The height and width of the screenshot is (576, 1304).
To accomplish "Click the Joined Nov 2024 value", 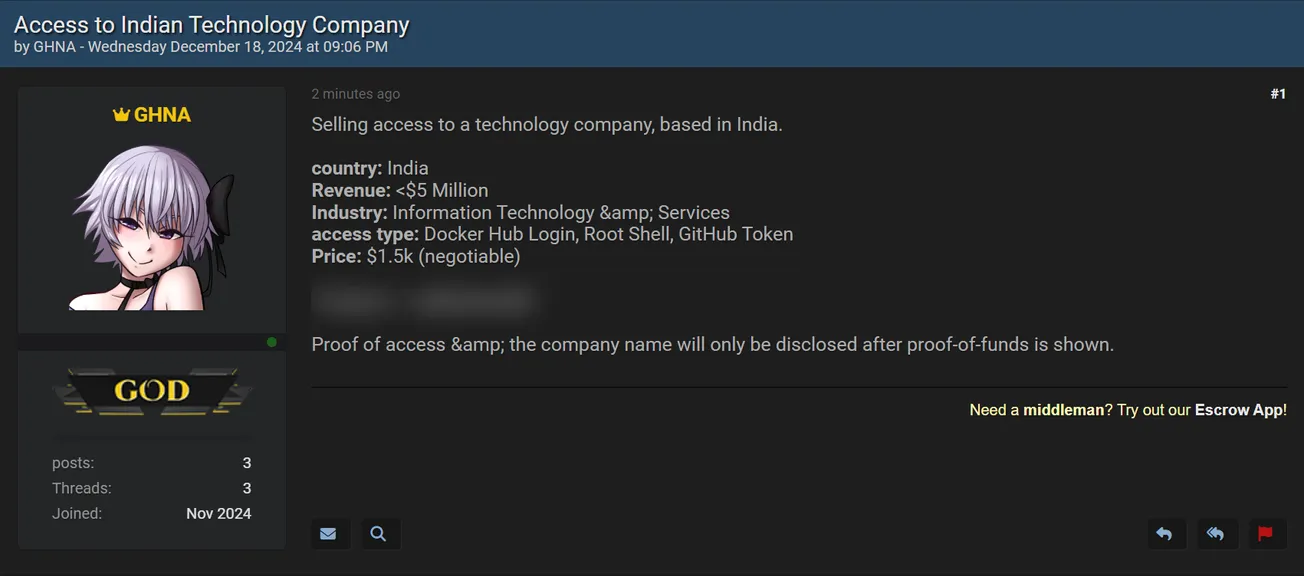I will click(219, 513).
